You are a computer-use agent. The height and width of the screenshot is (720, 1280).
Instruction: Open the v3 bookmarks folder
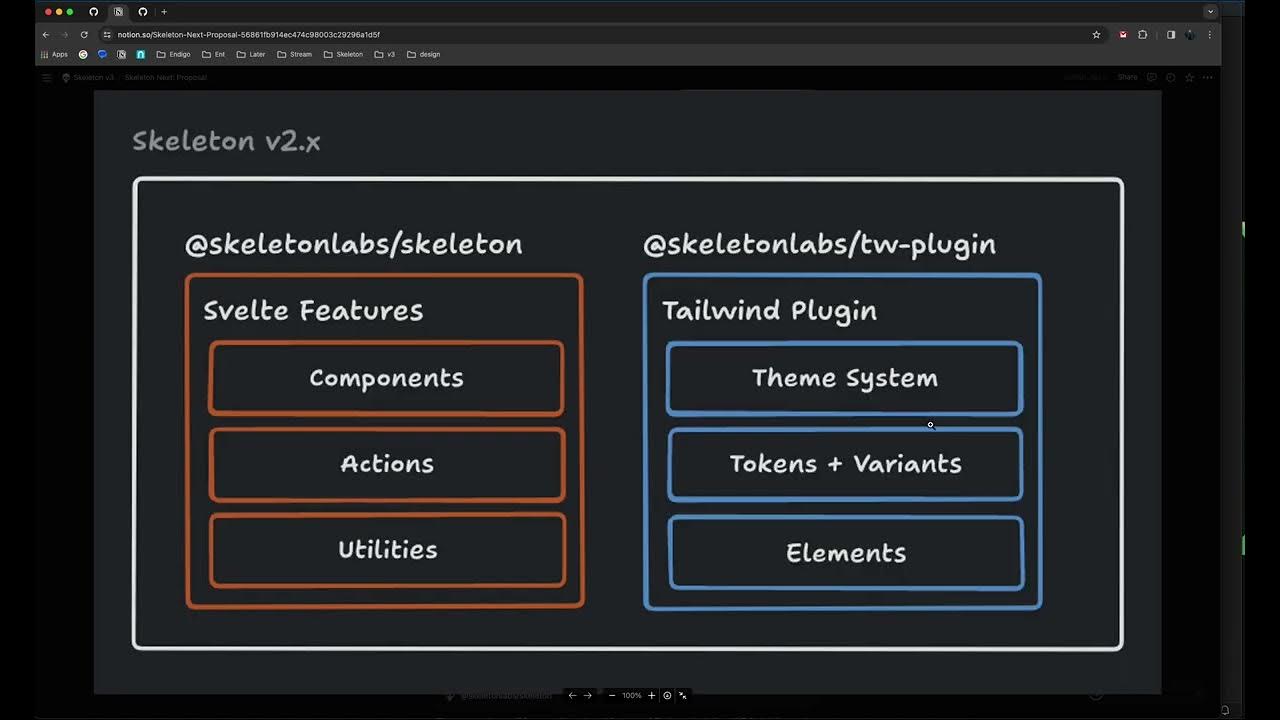tap(385, 54)
